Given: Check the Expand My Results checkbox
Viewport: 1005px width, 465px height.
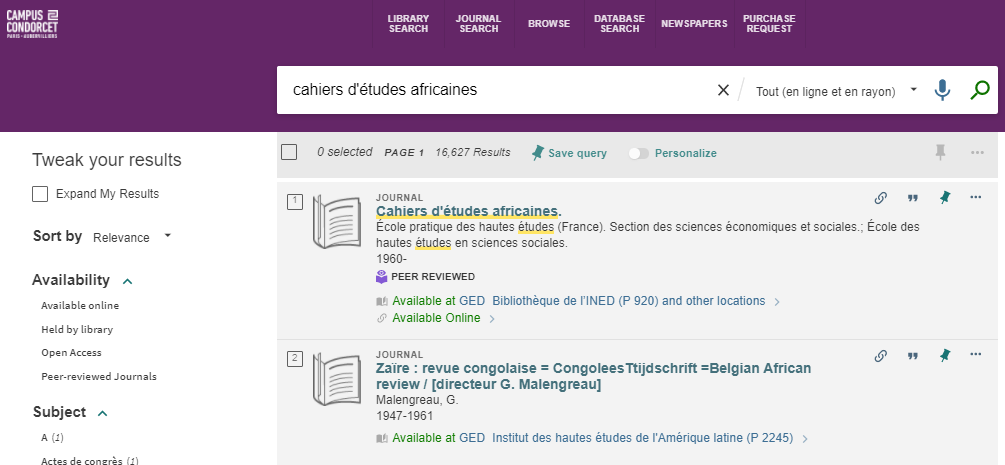Looking at the screenshot, I should tap(40, 194).
